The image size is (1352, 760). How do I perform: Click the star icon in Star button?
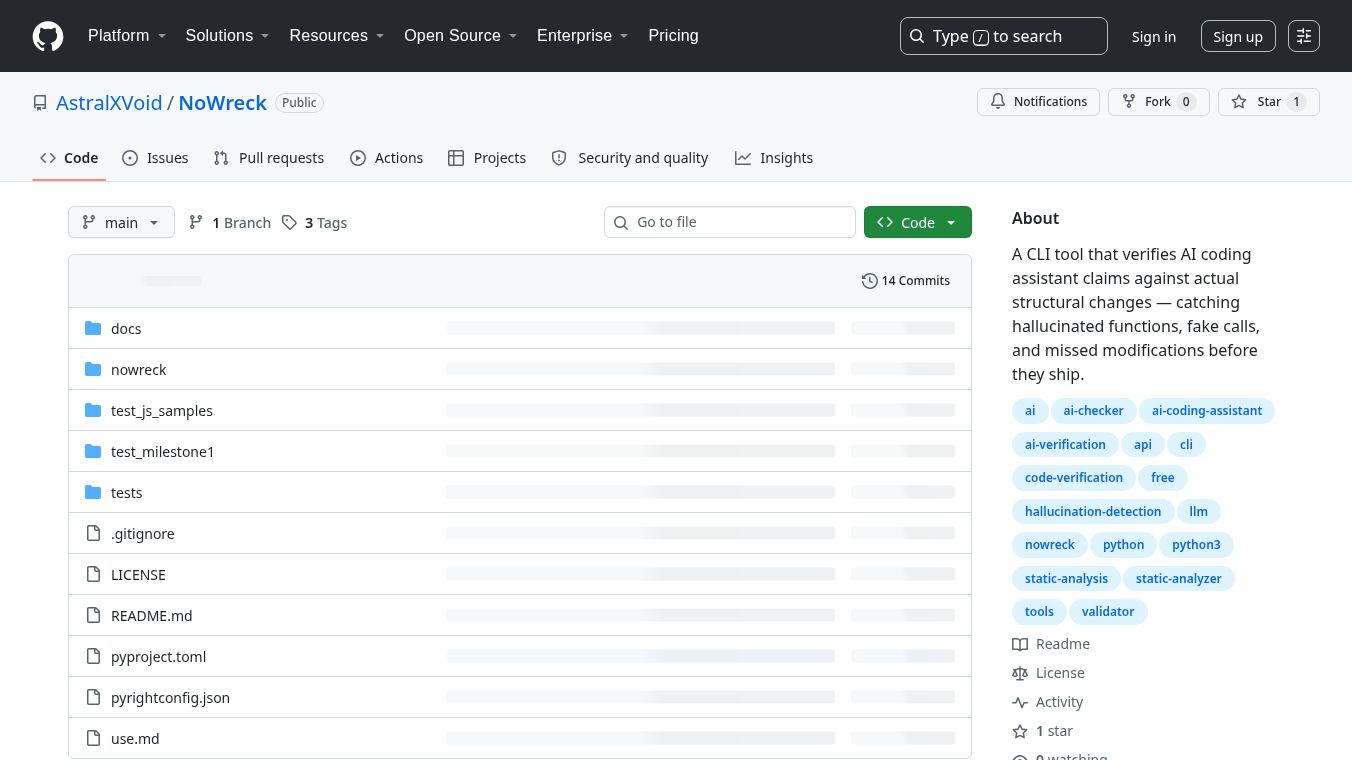click(1239, 102)
